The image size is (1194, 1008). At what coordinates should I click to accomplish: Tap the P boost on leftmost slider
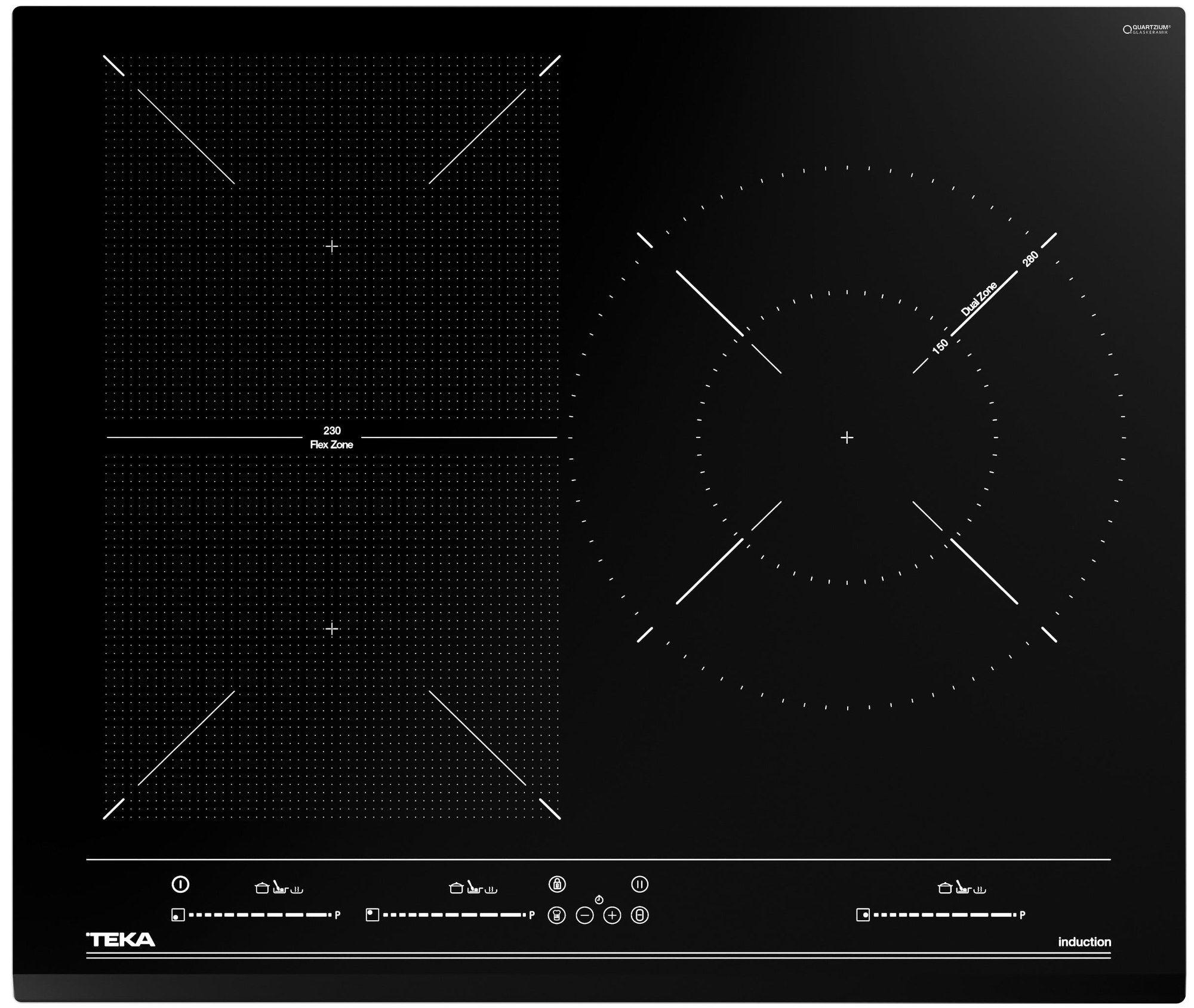337,915
